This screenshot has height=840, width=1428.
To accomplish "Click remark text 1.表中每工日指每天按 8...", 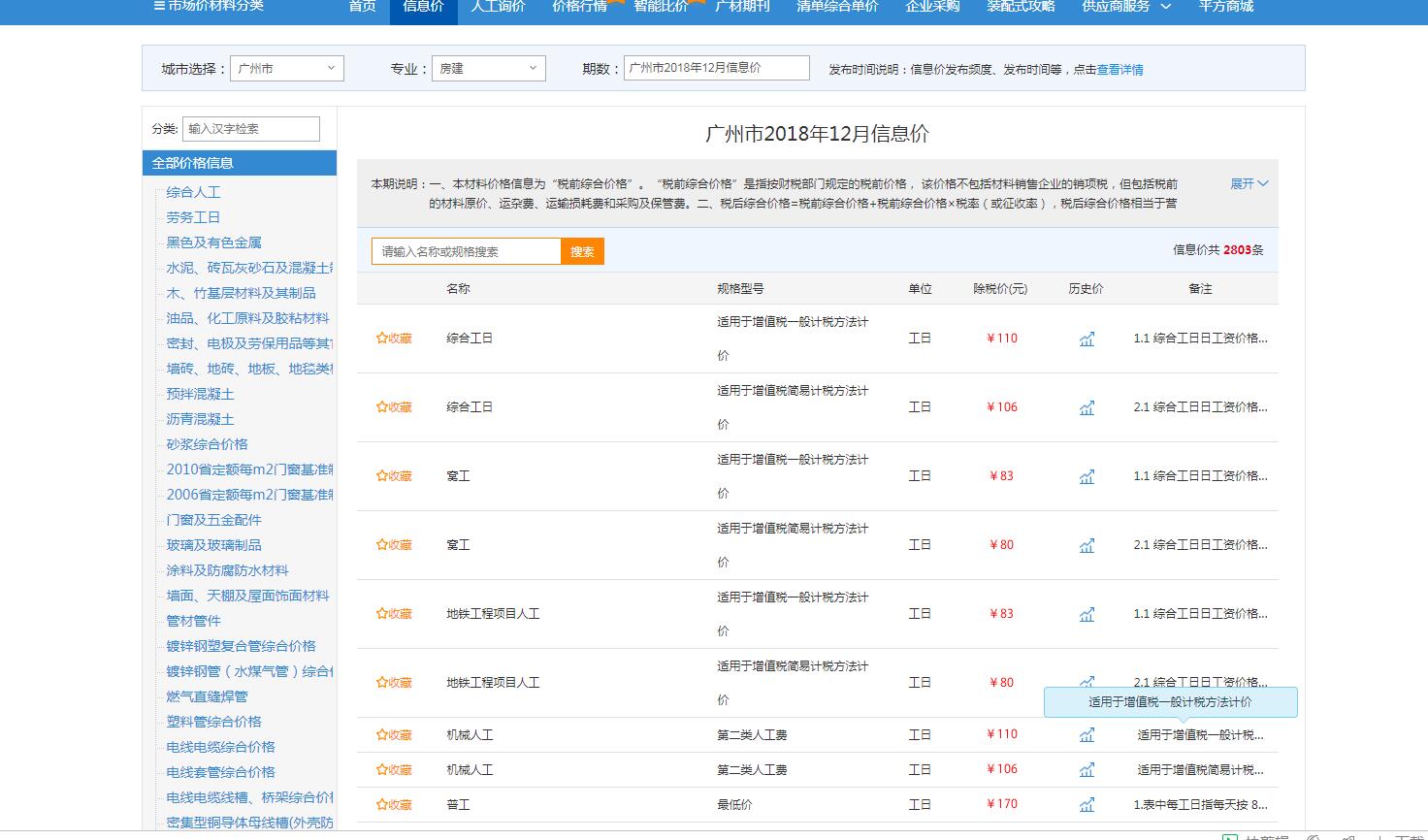I will coord(1200,805).
